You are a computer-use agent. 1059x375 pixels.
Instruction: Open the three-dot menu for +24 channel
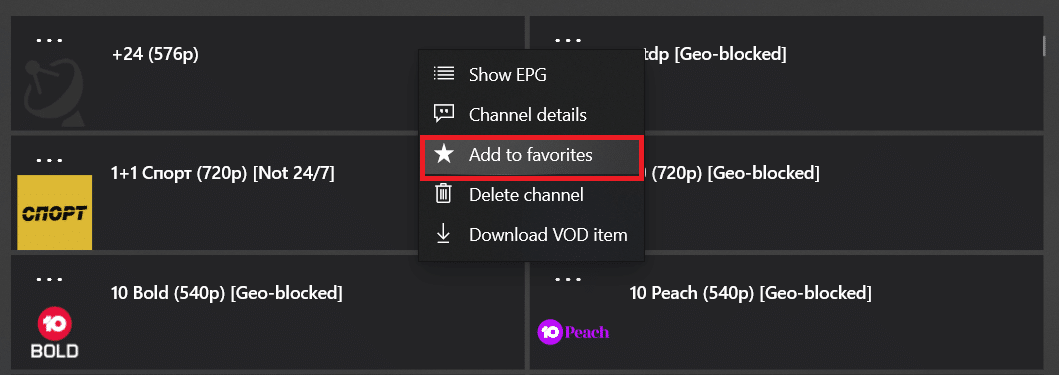[49, 39]
